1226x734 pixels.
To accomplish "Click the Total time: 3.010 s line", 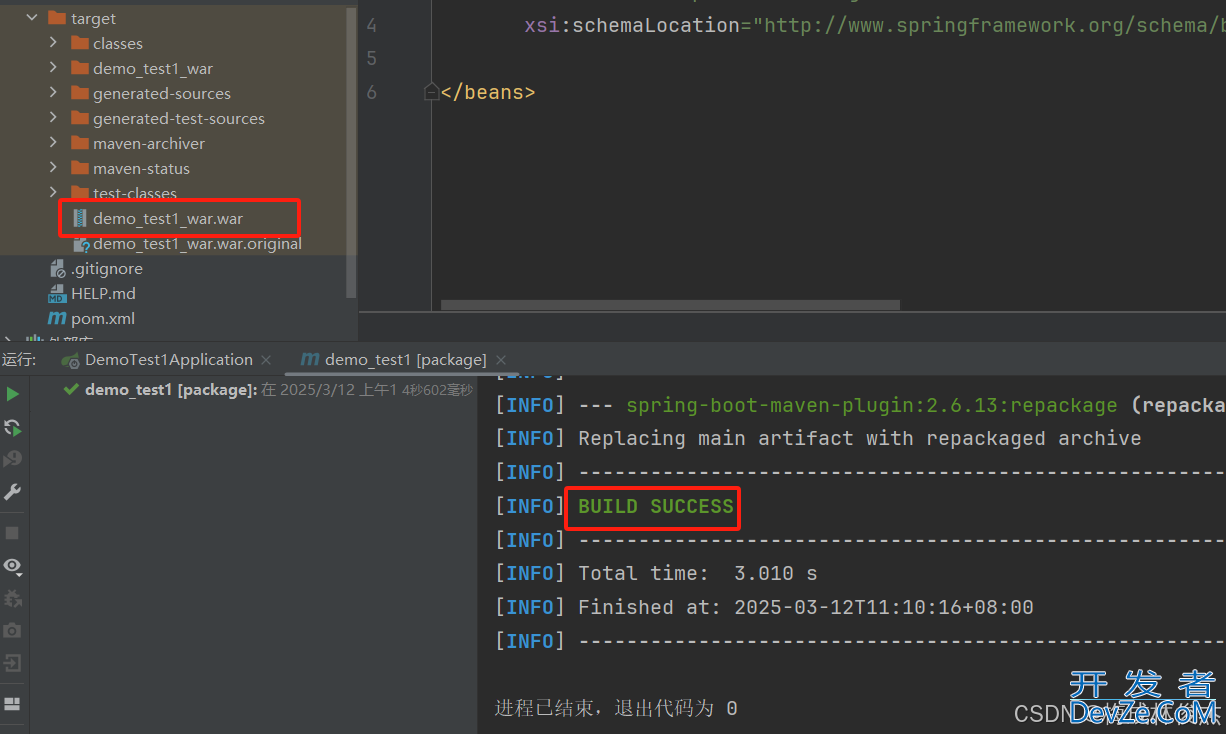I will point(698,573).
